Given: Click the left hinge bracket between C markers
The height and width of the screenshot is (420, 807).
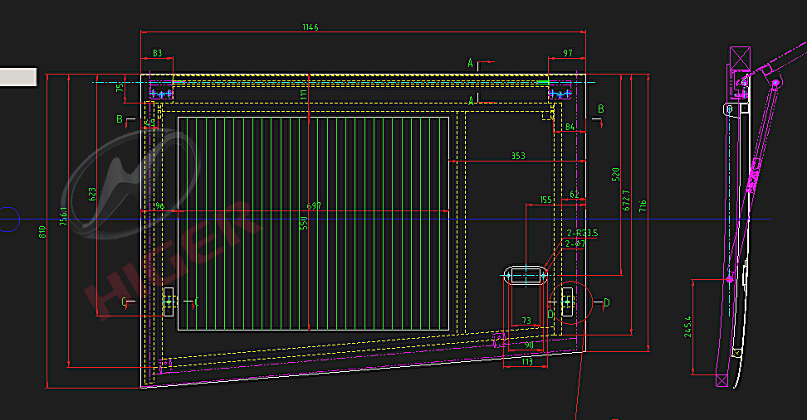Looking at the screenshot, I should pyautogui.click(x=168, y=301).
